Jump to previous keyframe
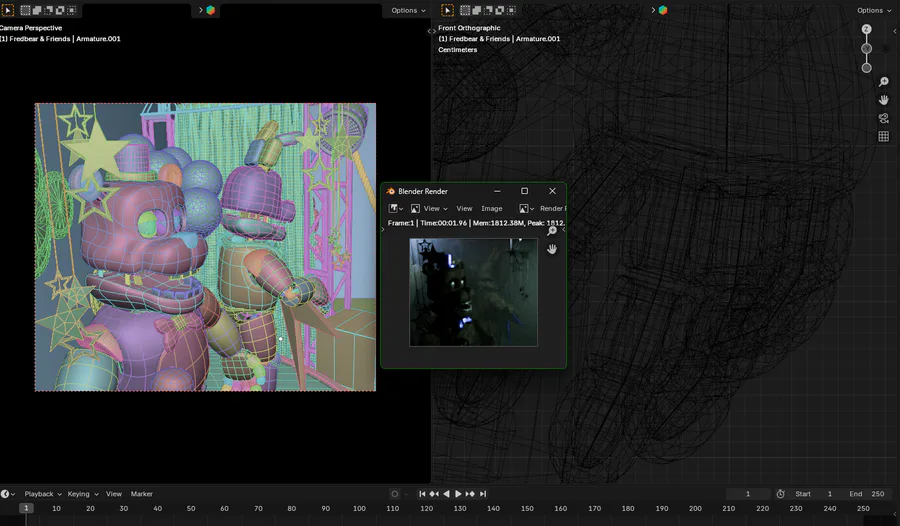Screen dimensions: 900x526 [434, 494]
